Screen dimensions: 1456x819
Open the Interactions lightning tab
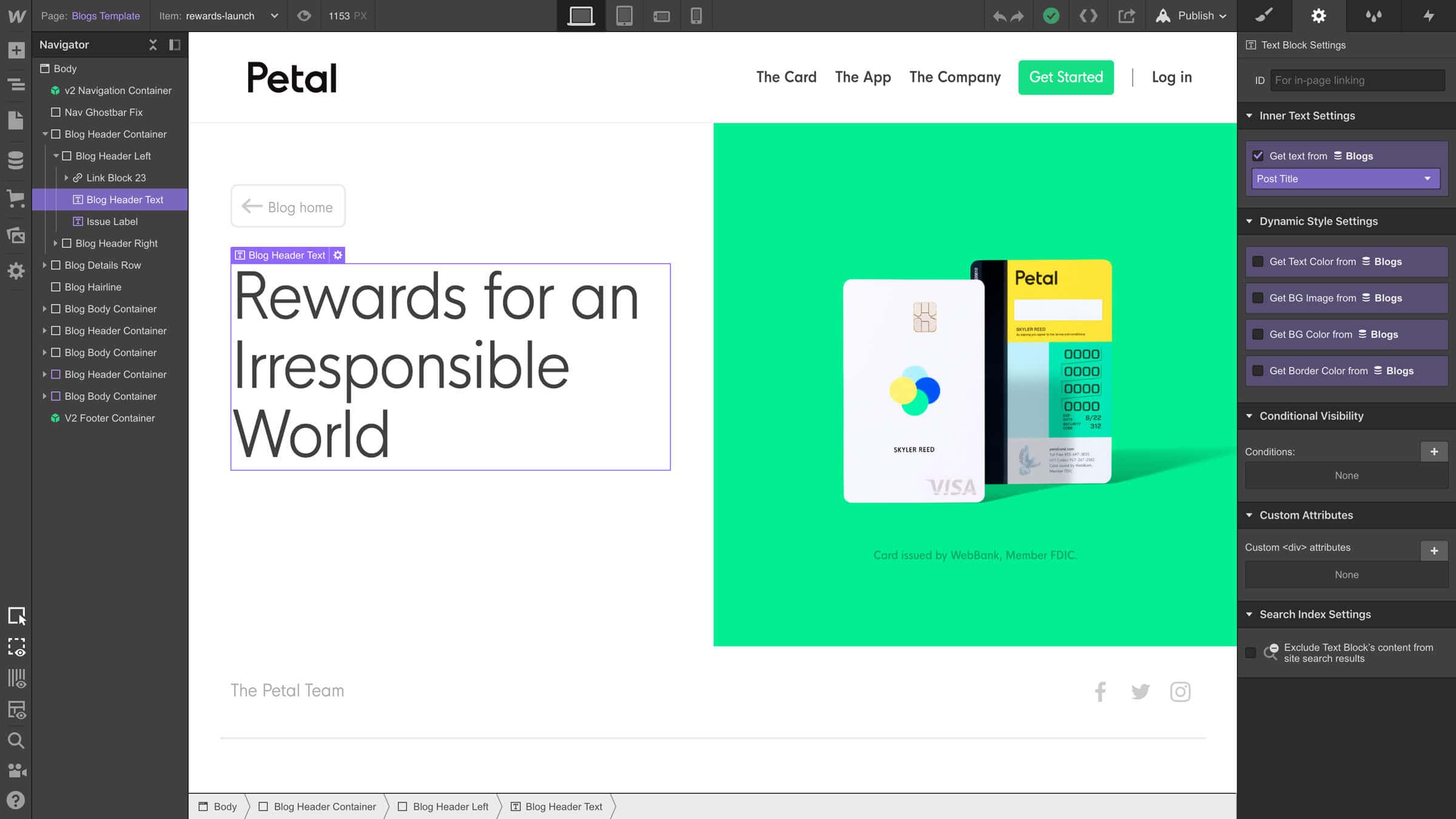[1429, 16]
